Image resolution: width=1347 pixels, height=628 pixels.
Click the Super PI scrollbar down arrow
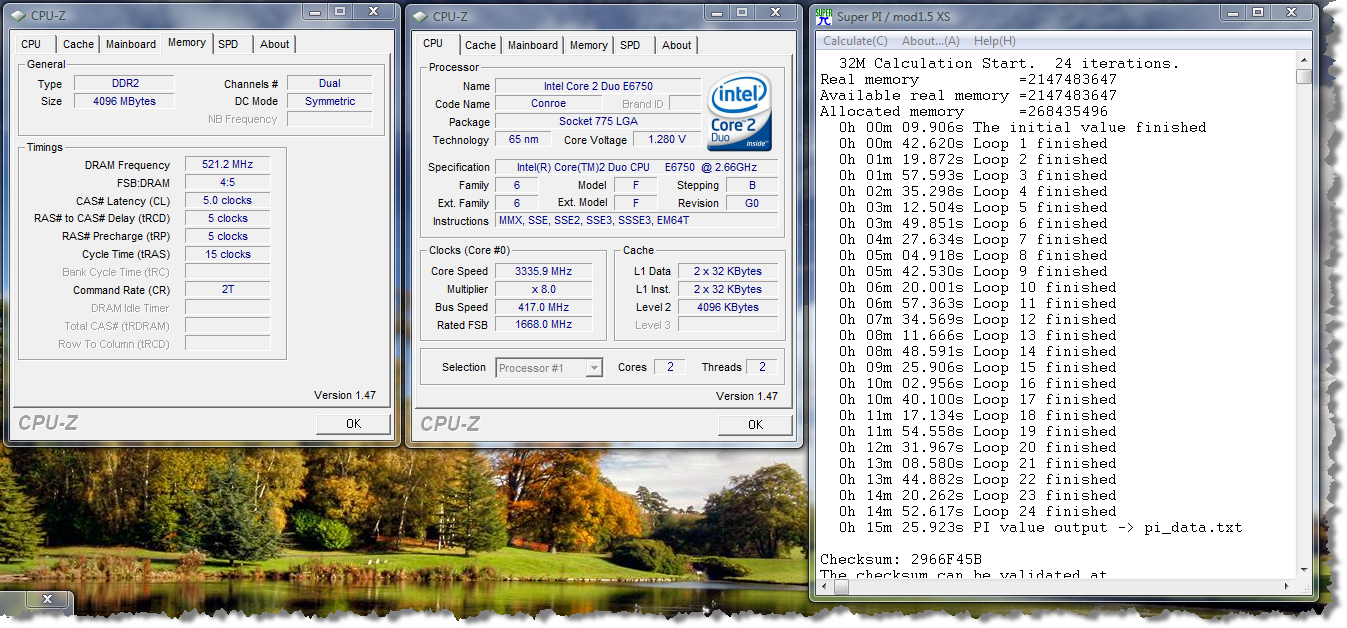[1303, 571]
